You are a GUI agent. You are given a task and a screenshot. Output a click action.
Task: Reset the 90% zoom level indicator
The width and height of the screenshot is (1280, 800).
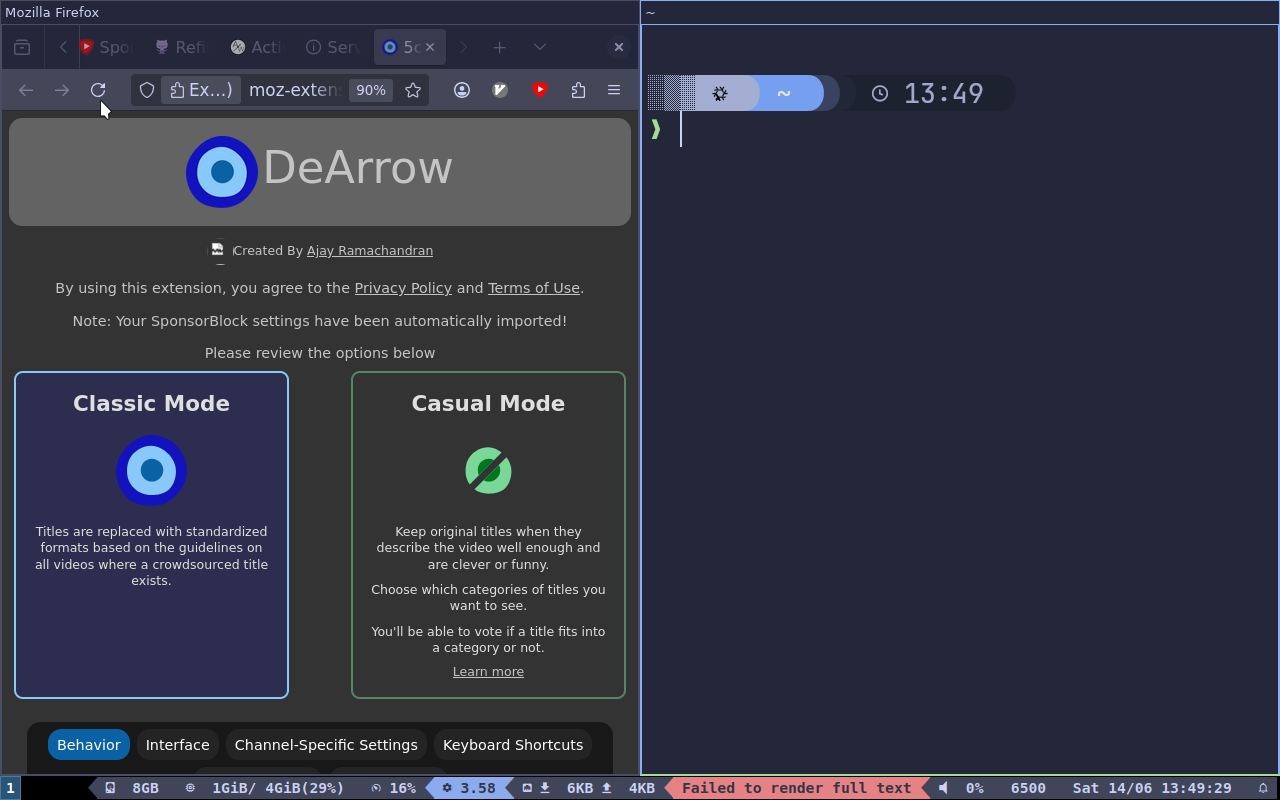(371, 90)
